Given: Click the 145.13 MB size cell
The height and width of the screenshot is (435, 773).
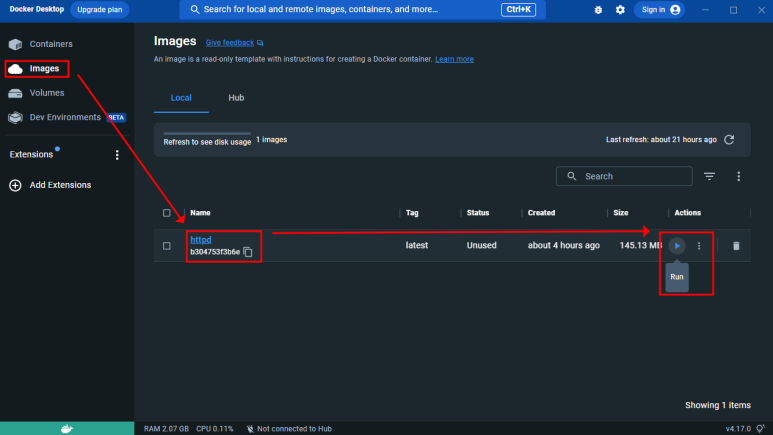Looking at the screenshot, I should tap(641, 245).
